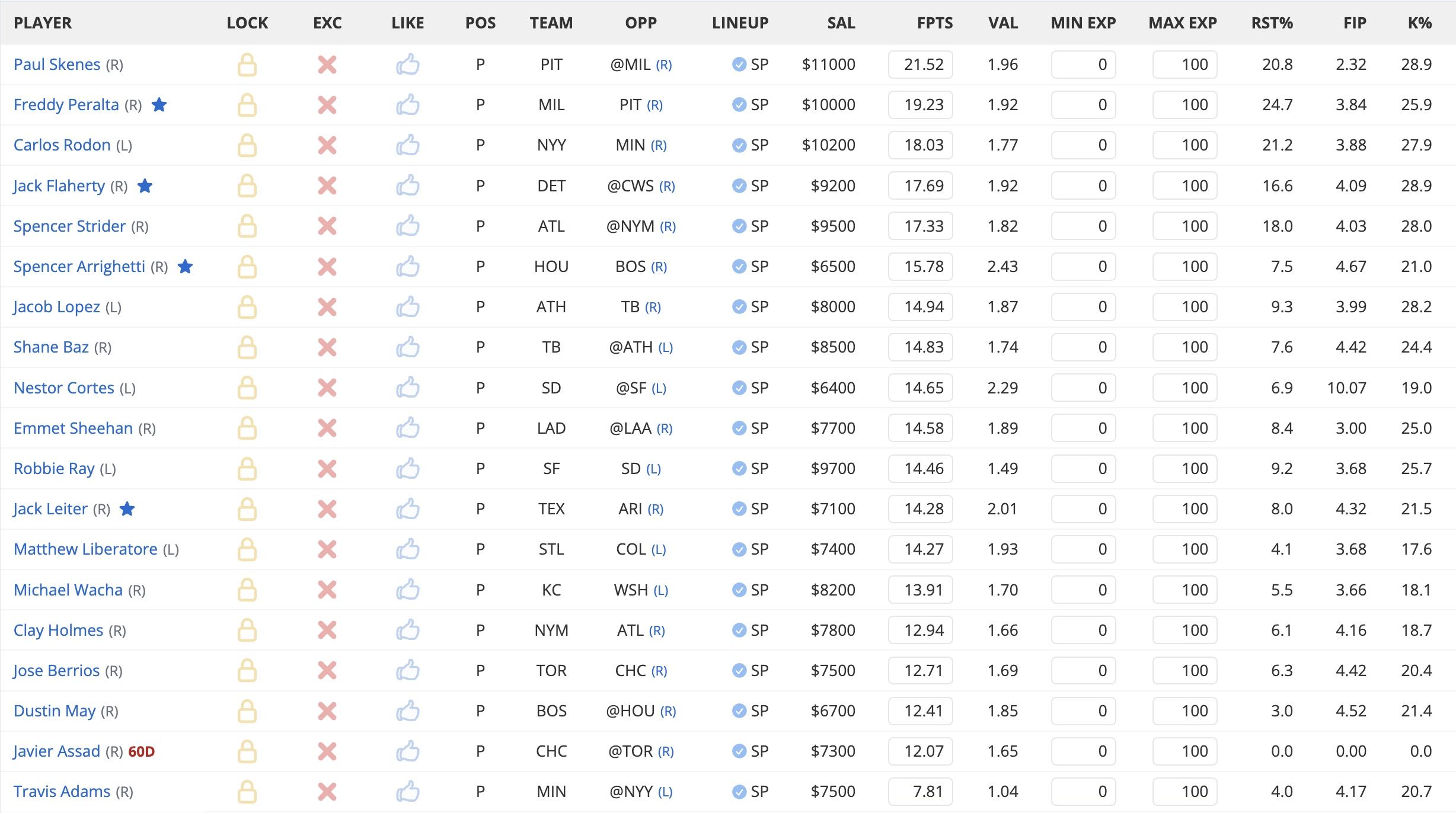Click the star beside Spencer Arrighetti
Image resolution: width=1456 pixels, height=813 pixels.
click(x=186, y=267)
